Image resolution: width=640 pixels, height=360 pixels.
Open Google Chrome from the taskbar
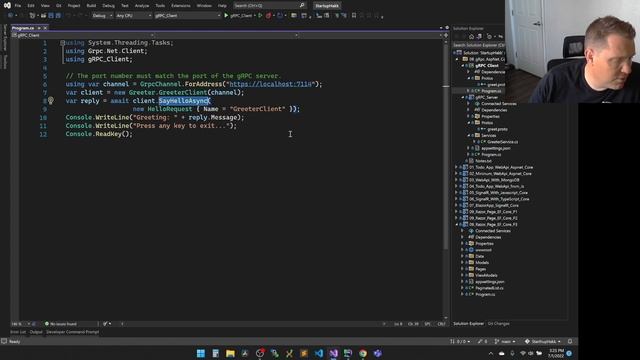pos(363,353)
